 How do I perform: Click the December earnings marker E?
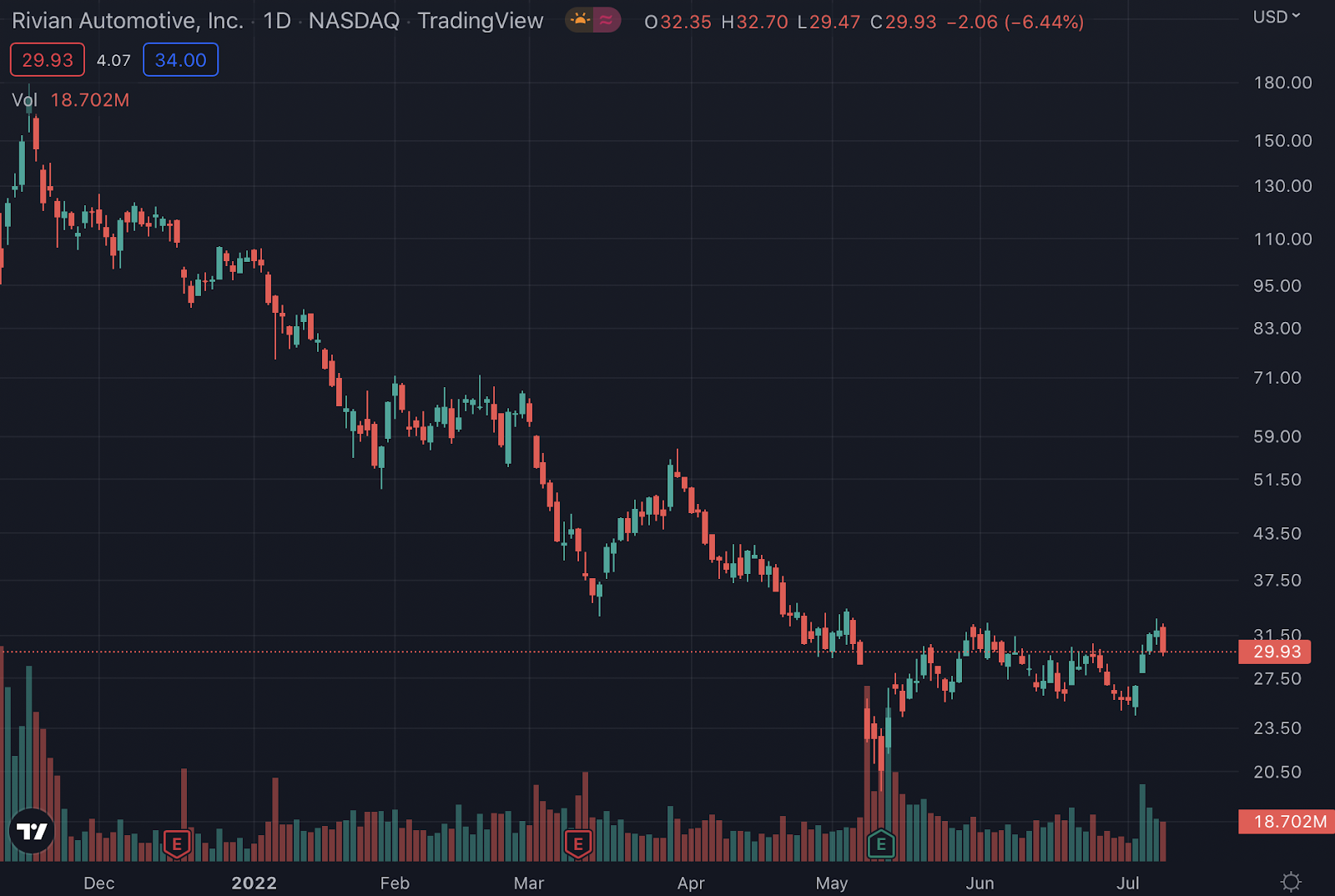177,844
